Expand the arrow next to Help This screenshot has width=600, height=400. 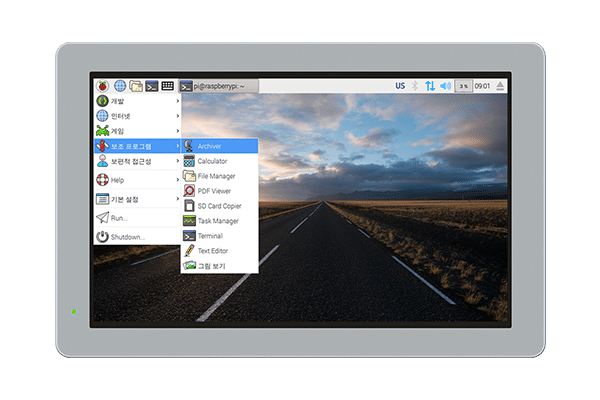tap(178, 180)
